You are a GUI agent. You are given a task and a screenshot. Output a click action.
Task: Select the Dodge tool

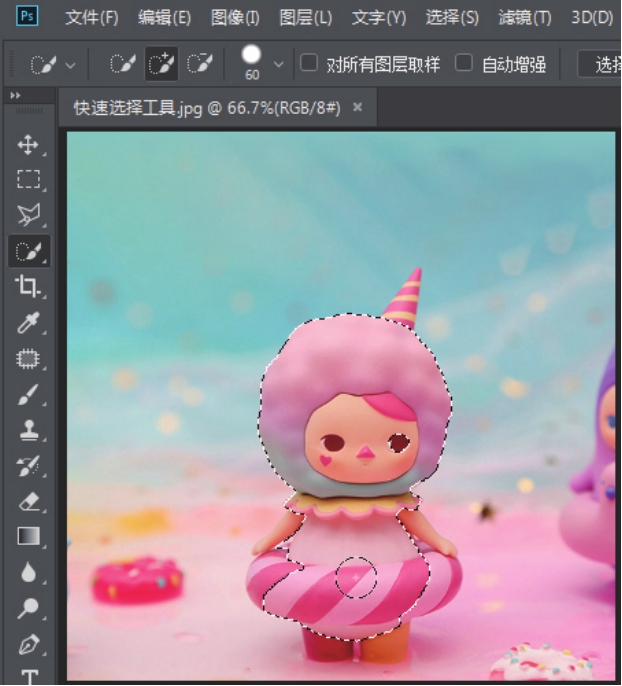(x=28, y=608)
